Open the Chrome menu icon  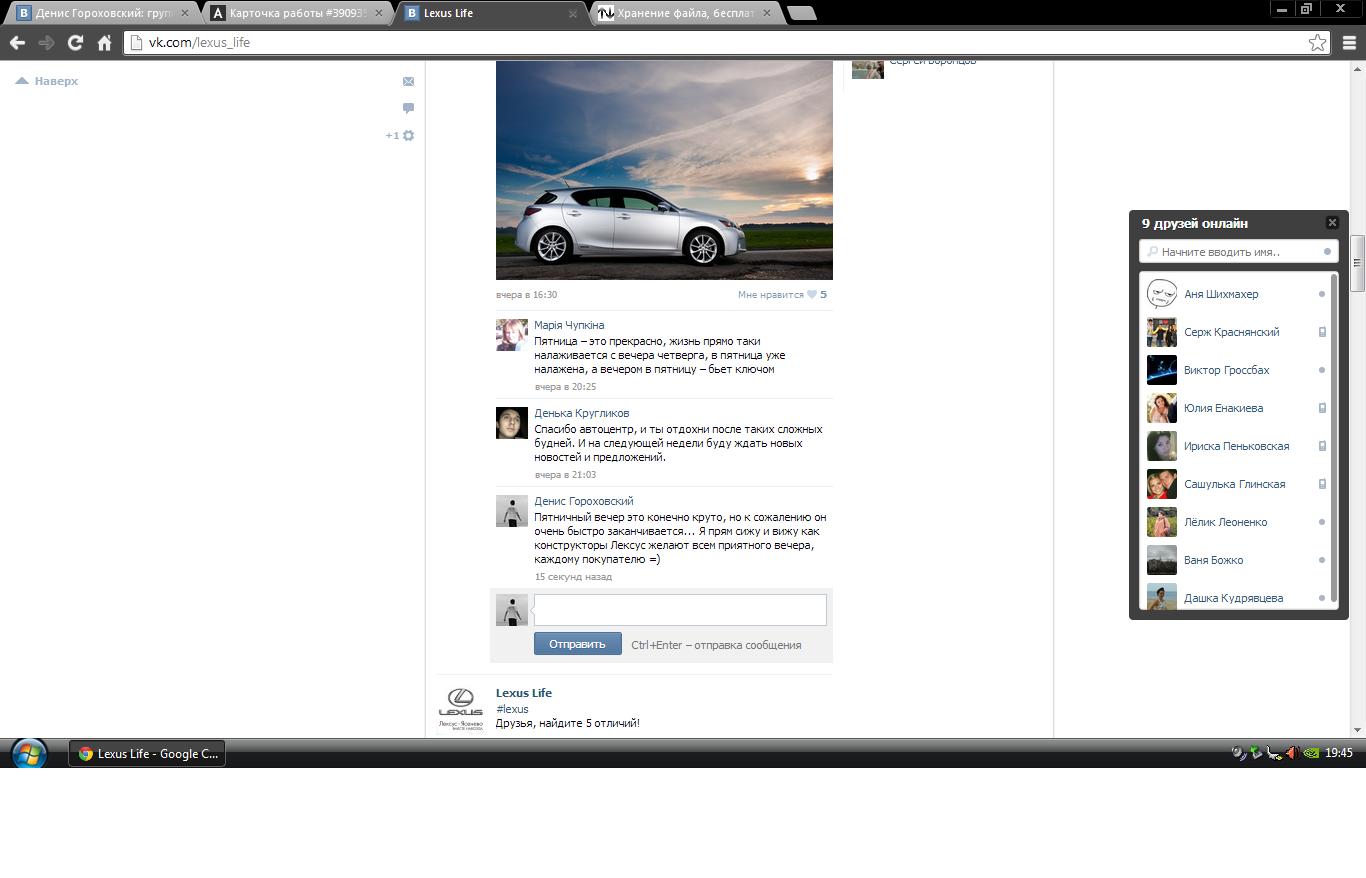(x=1349, y=42)
